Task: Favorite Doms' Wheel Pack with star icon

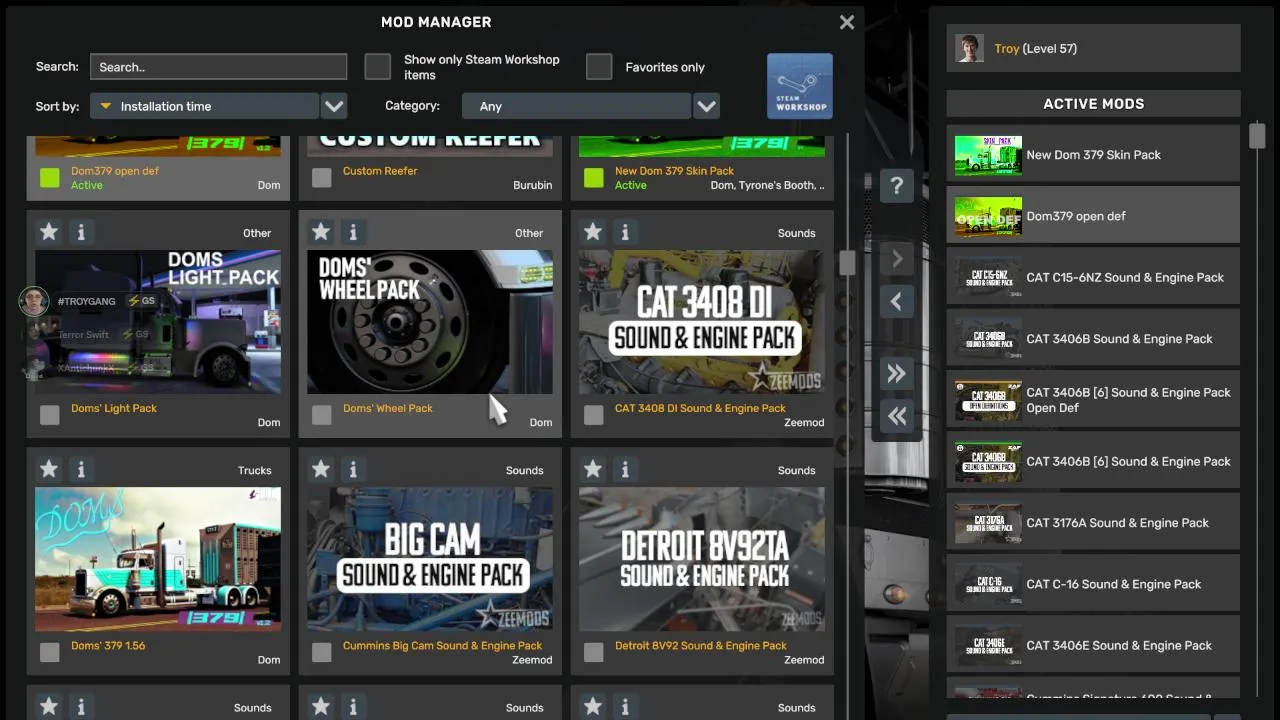Action: pos(321,232)
